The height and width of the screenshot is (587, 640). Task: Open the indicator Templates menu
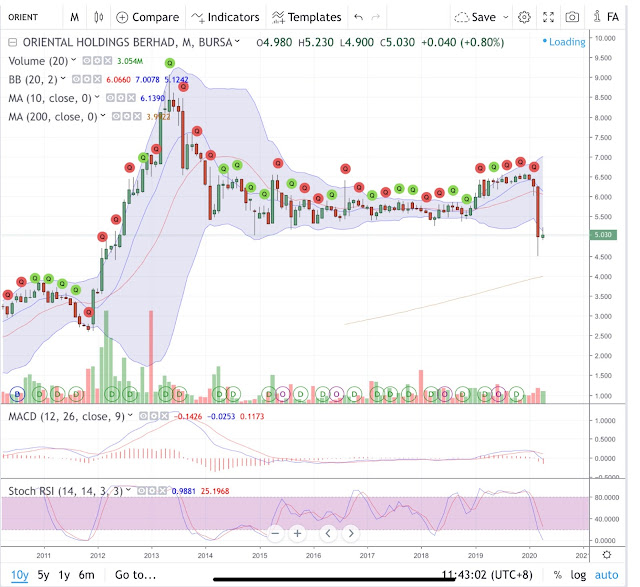click(307, 17)
